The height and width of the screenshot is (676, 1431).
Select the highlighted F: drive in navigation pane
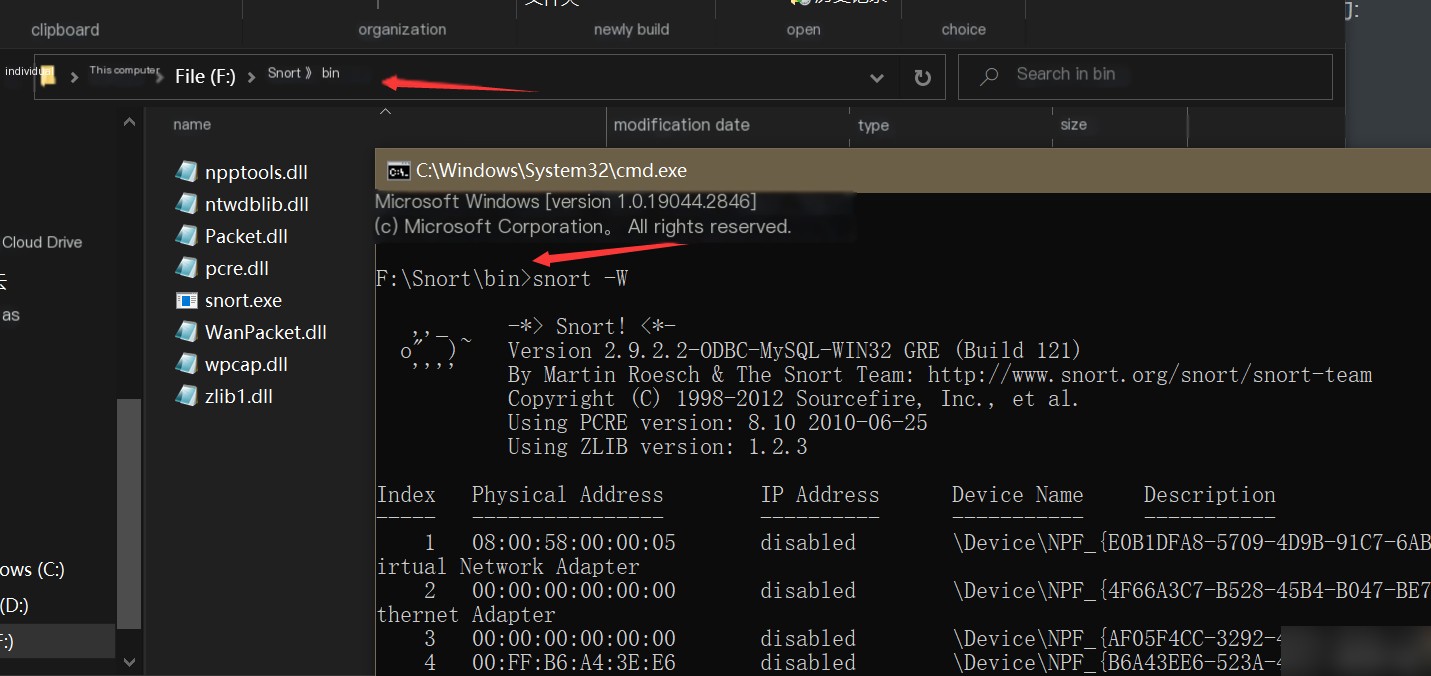tap(57, 641)
